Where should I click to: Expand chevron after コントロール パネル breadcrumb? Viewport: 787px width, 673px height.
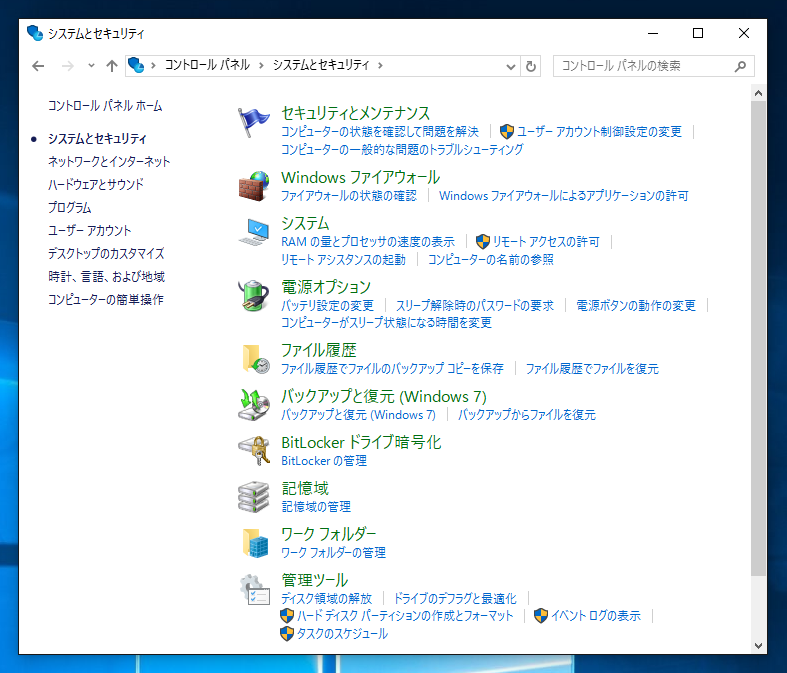(x=261, y=65)
